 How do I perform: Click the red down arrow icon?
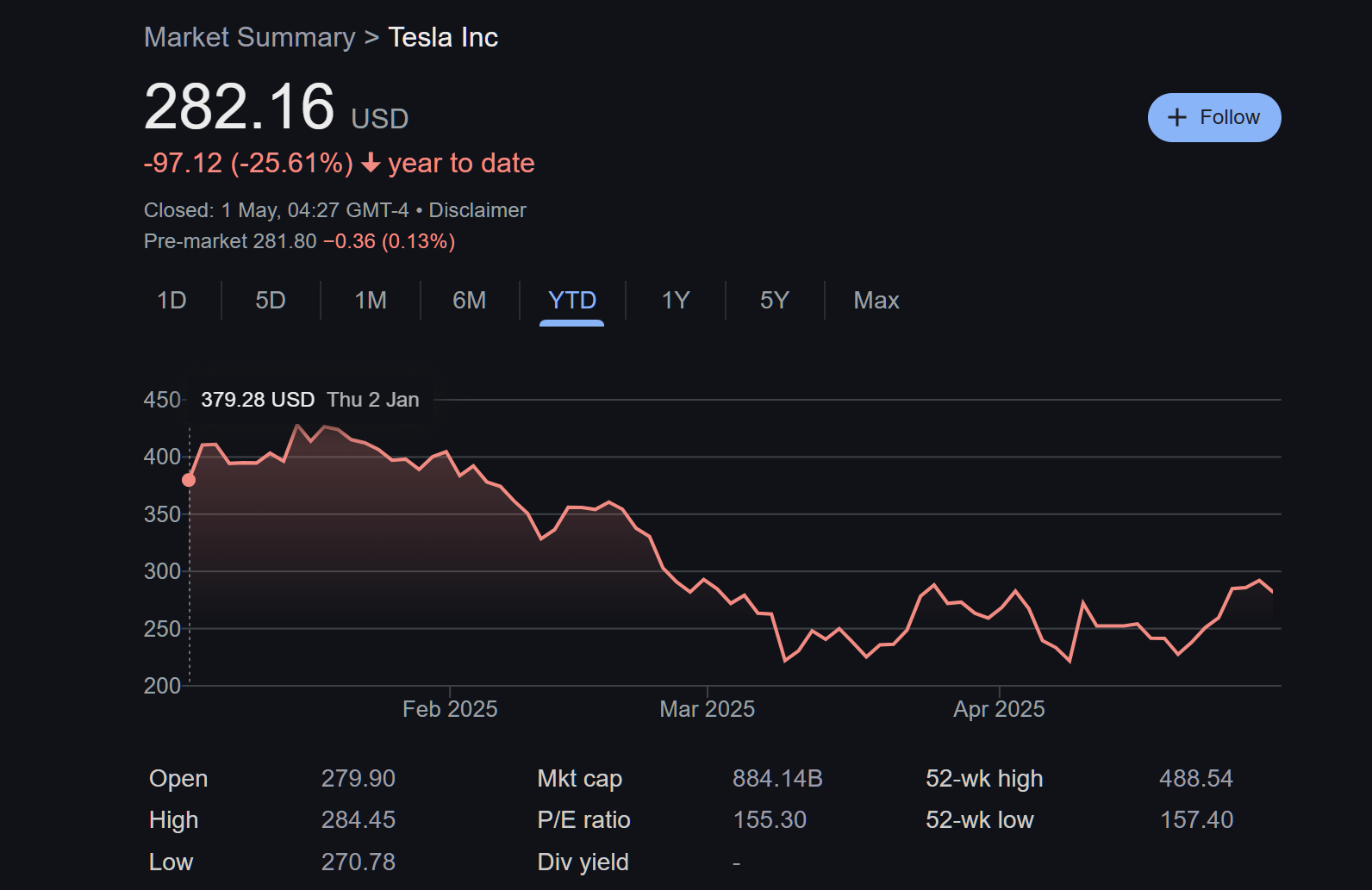pyautogui.click(x=371, y=163)
